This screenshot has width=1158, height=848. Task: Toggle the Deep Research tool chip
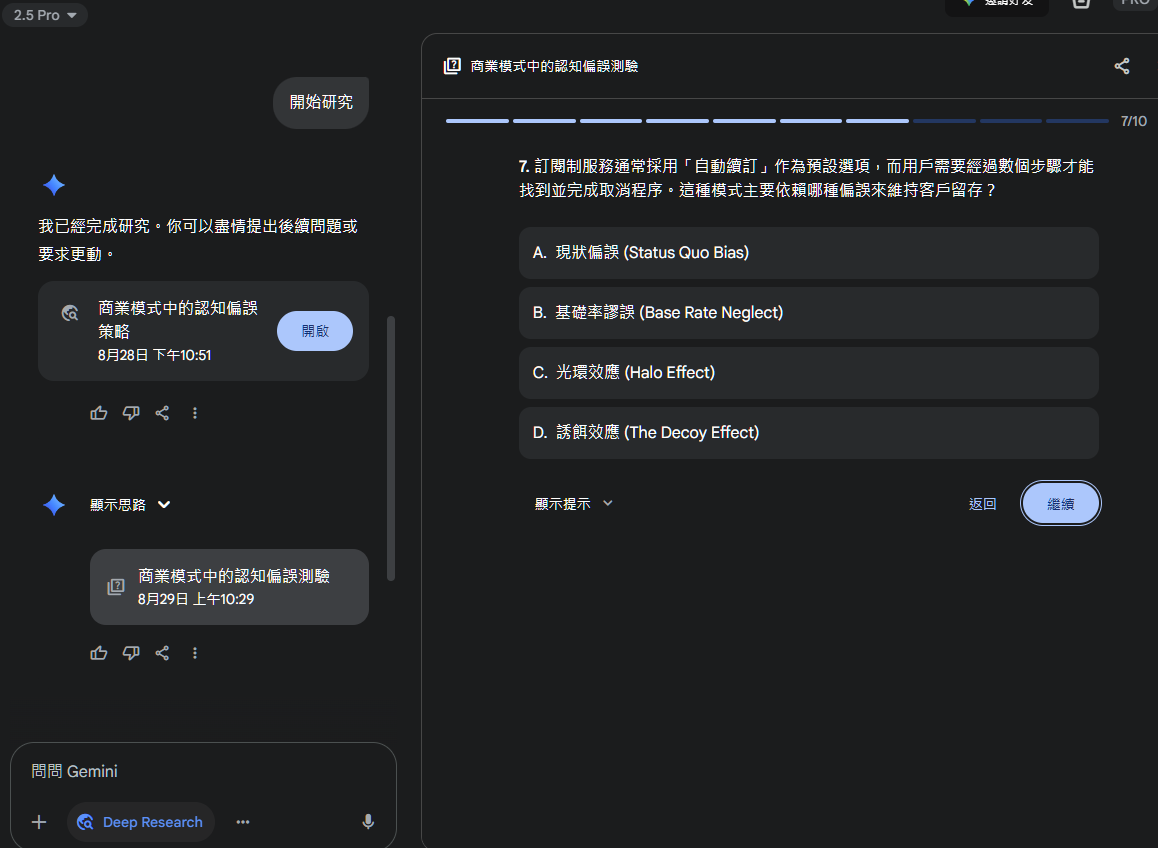pos(141,822)
